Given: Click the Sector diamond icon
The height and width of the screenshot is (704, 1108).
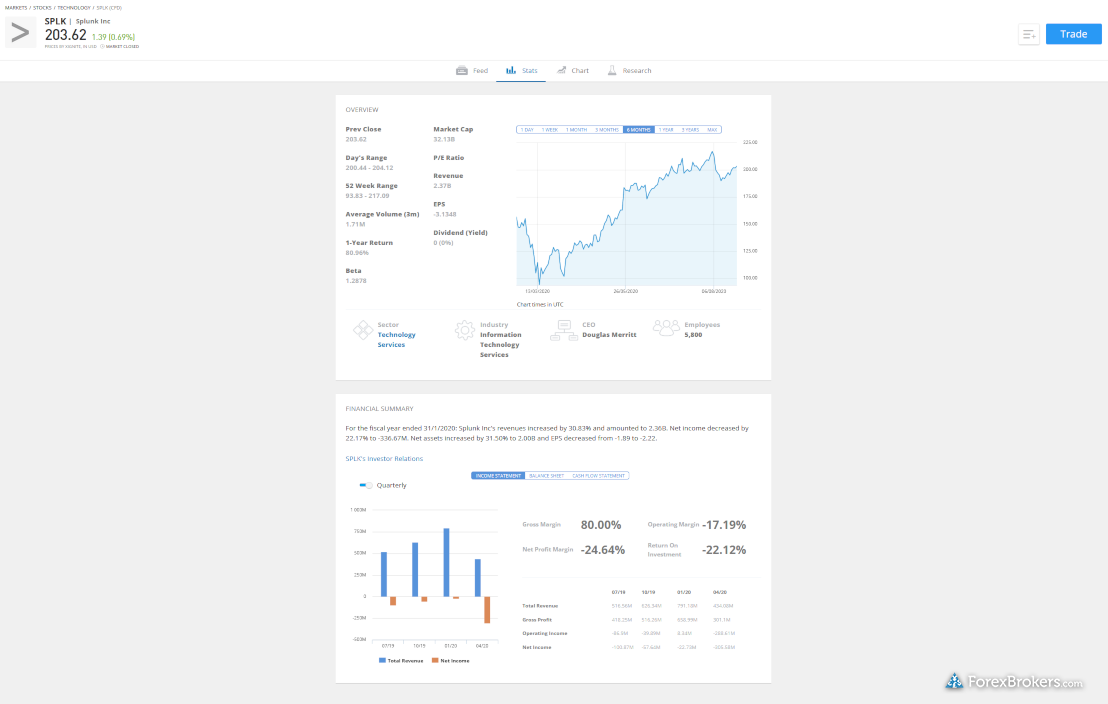Looking at the screenshot, I should tap(363, 330).
